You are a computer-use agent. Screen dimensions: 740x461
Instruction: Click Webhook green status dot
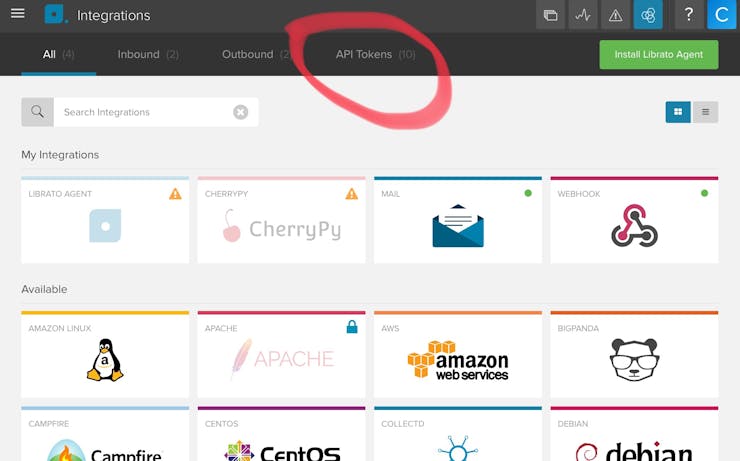pos(705,193)
